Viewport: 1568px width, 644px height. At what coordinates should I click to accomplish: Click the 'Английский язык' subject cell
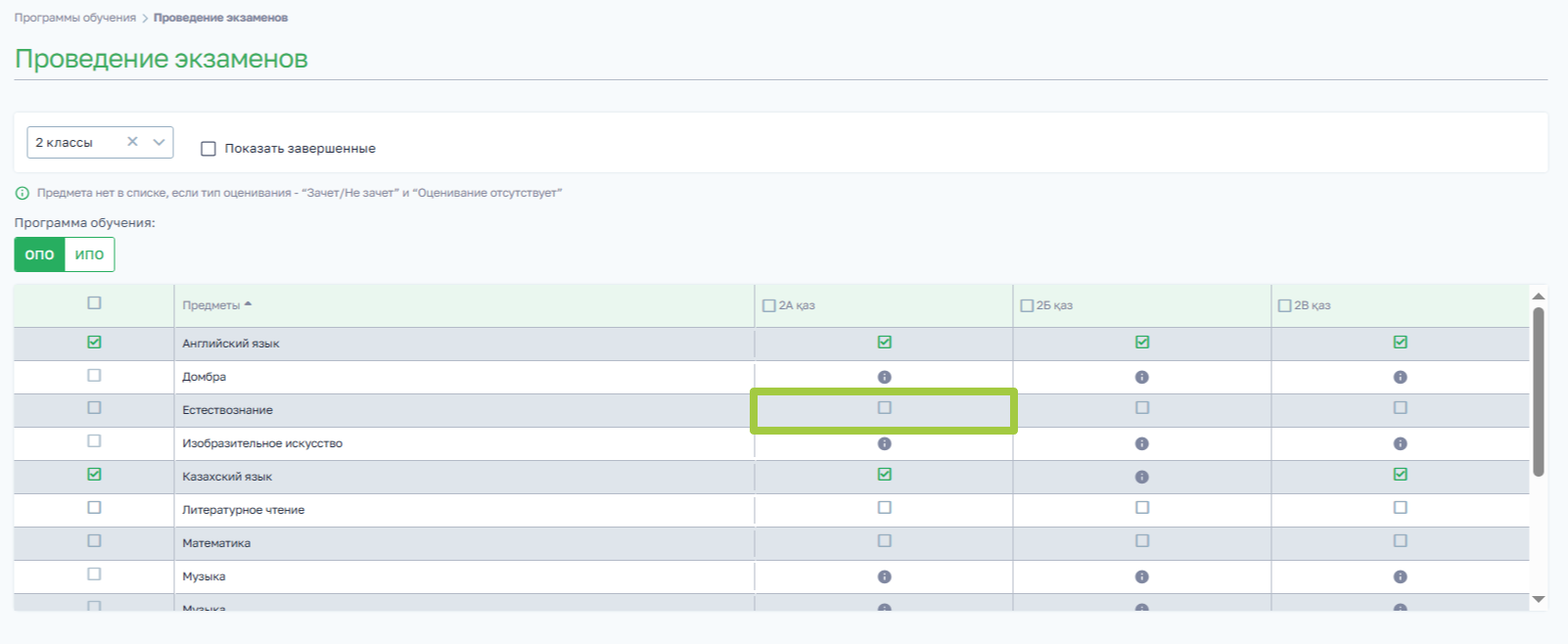[x=464, y=344]
